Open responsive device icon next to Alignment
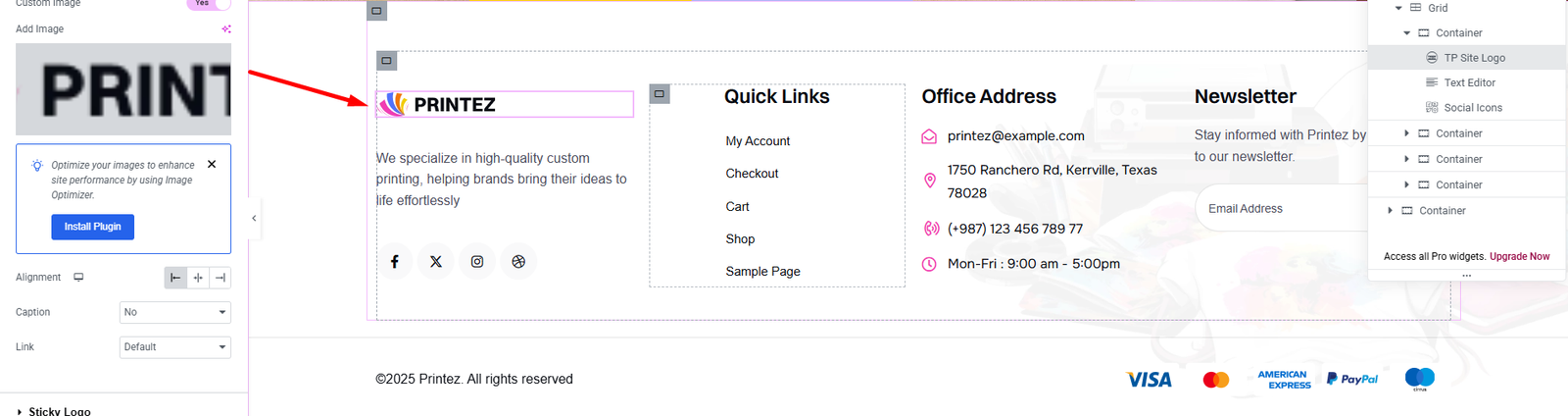This screenshot has height=416, width=1568. click(78, 278)
